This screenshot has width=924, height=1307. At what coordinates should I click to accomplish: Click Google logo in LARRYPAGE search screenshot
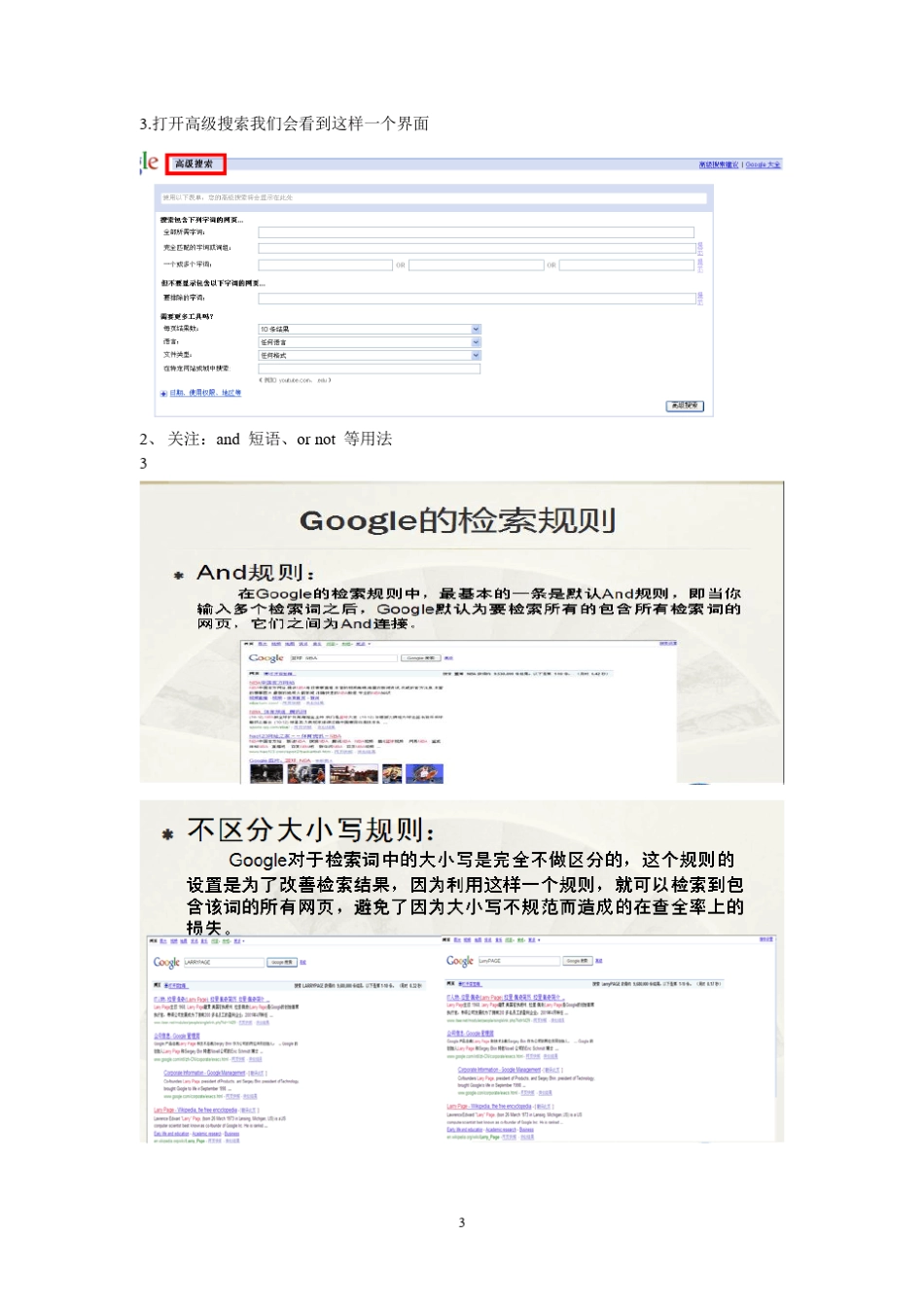tap(166, 963)
